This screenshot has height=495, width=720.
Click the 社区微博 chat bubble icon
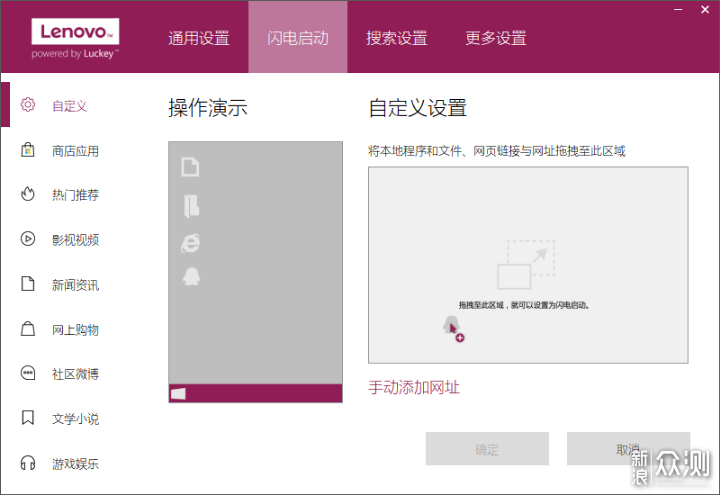click(x=28, y=373)
